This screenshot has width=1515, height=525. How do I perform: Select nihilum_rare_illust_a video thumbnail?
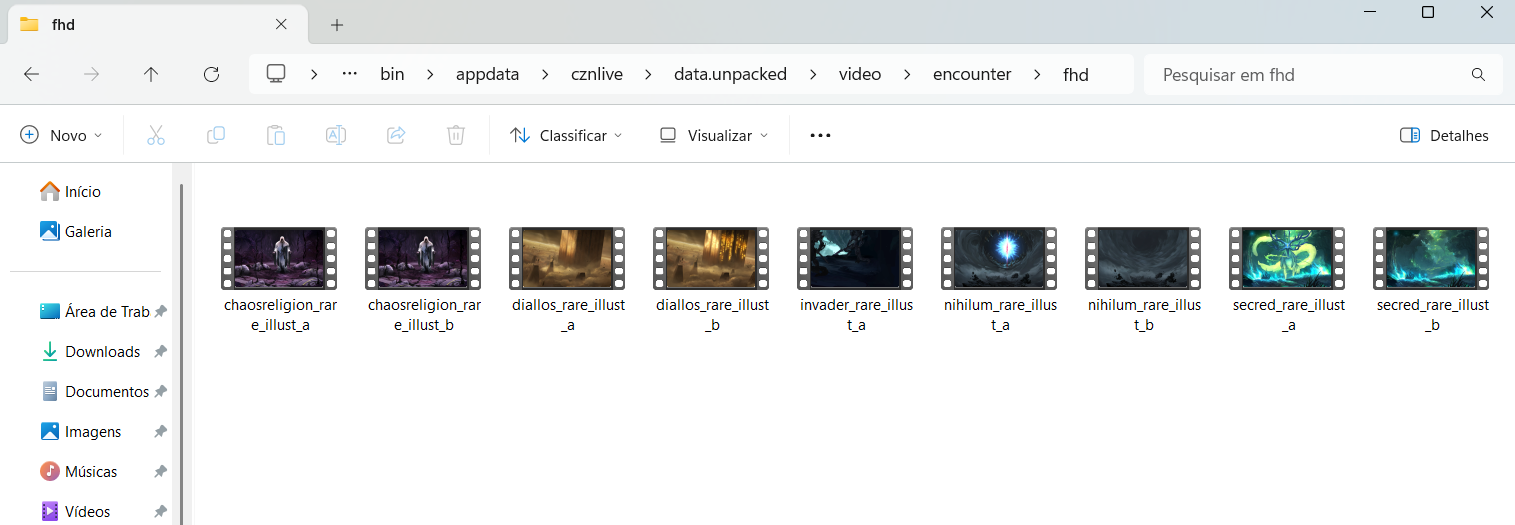point(999,258)
